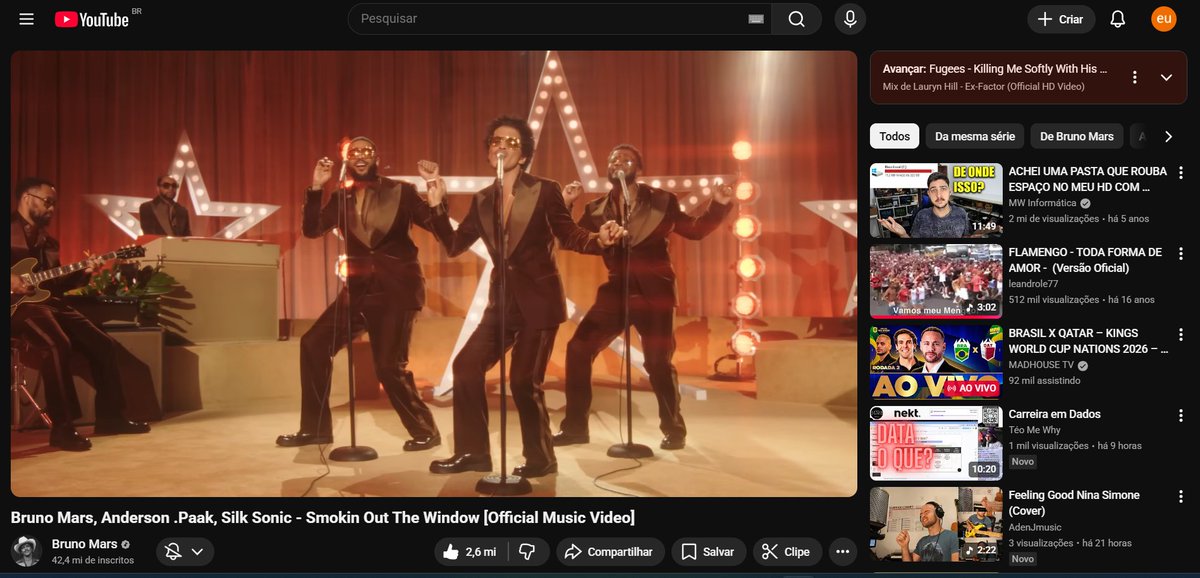
Task: Expand subscription notification dropdown arrow
Action: tap(197, 551)
